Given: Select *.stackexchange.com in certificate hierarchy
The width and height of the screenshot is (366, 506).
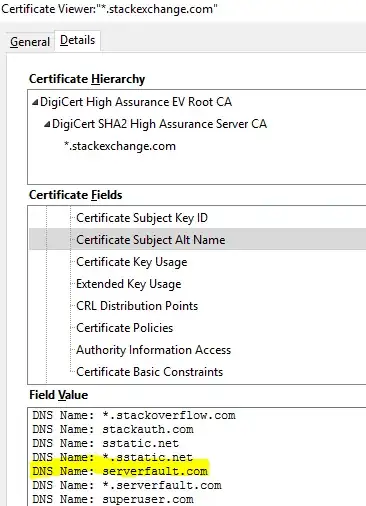Looking at the screenshot, I should tap(120, 146).
